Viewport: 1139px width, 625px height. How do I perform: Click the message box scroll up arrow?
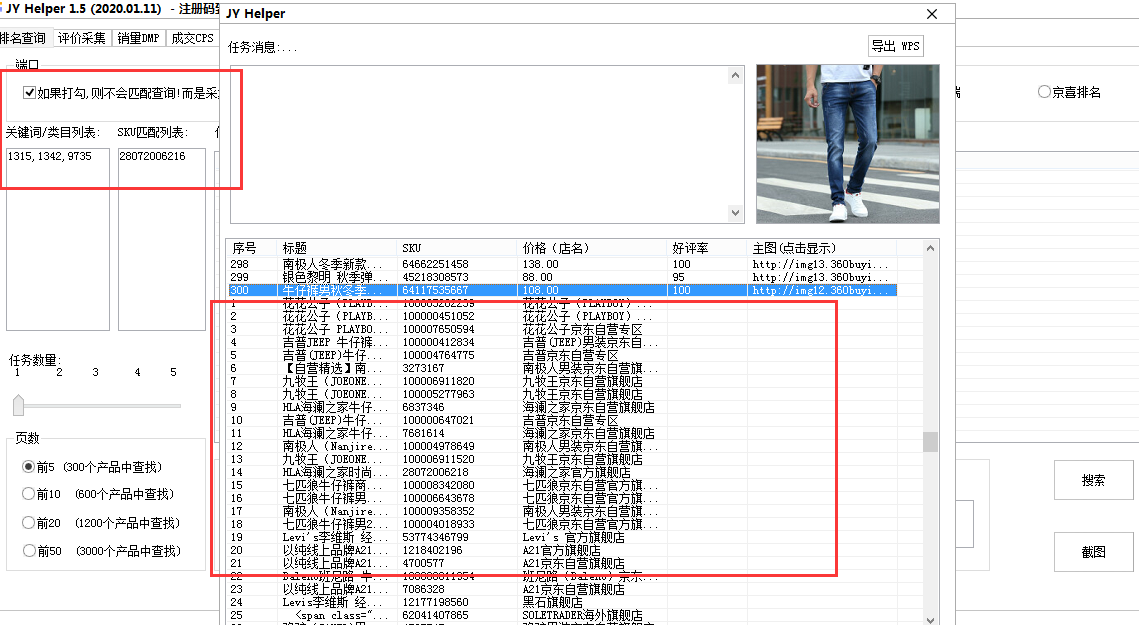[735, 75]
